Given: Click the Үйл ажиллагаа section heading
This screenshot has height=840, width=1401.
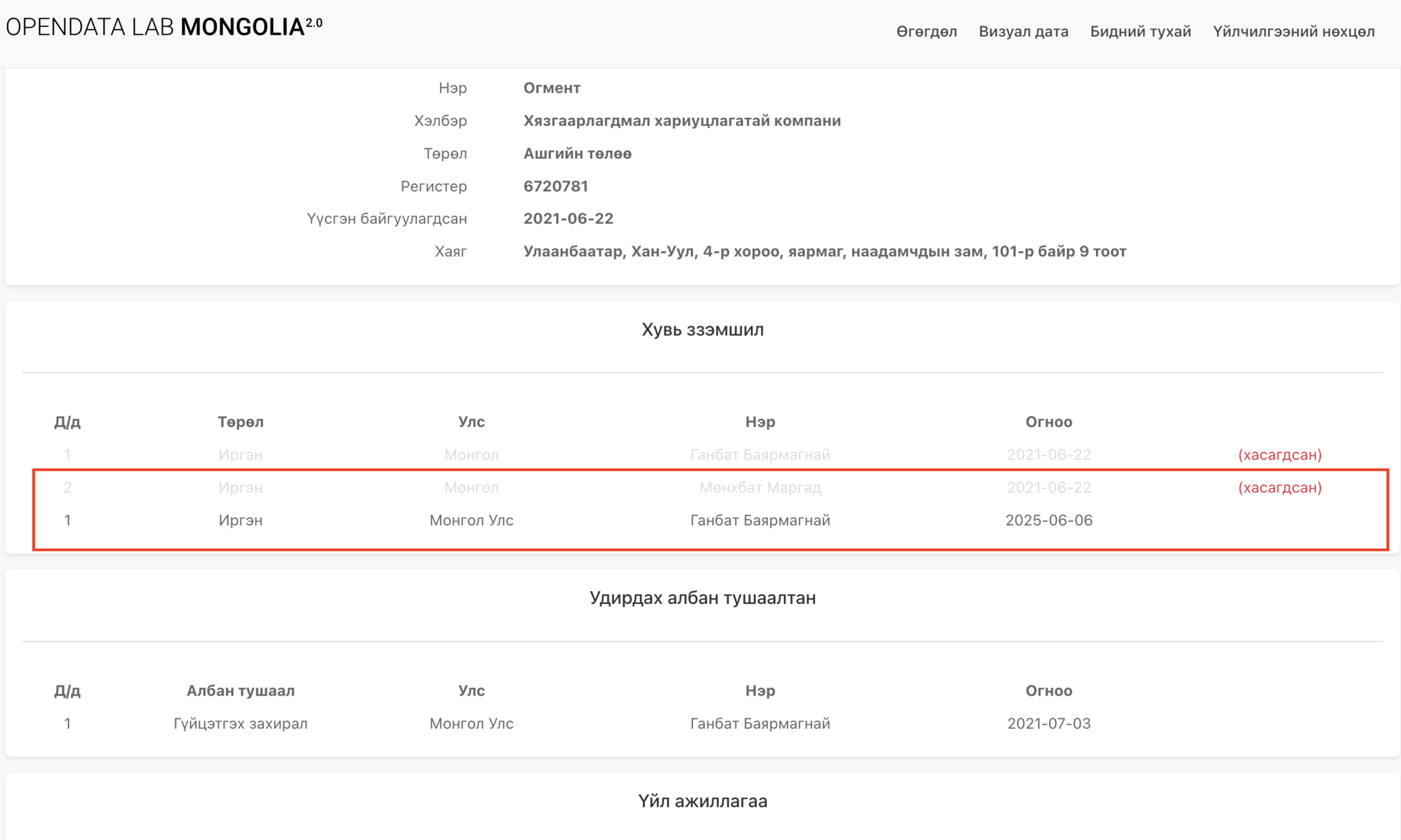Looking at the screenshot, I should (702, 801).
